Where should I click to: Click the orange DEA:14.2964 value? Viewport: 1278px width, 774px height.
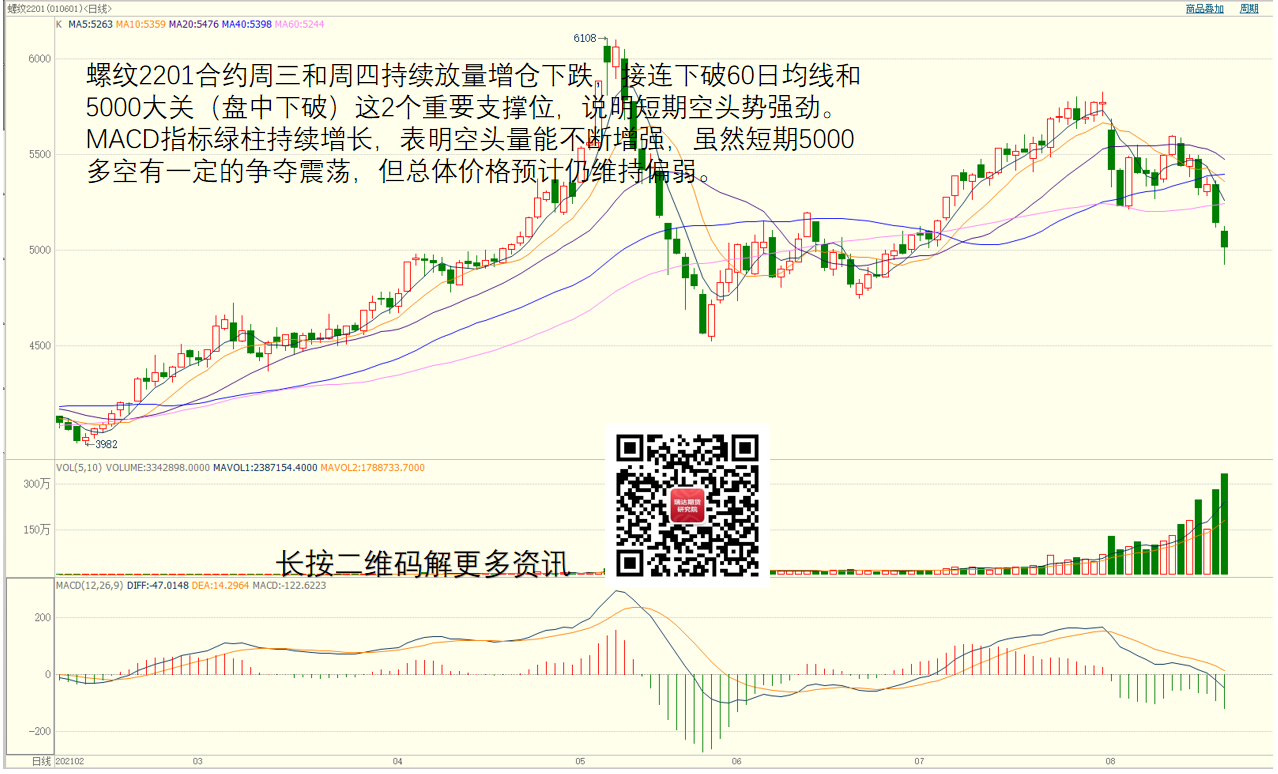[x=220, y=586]
